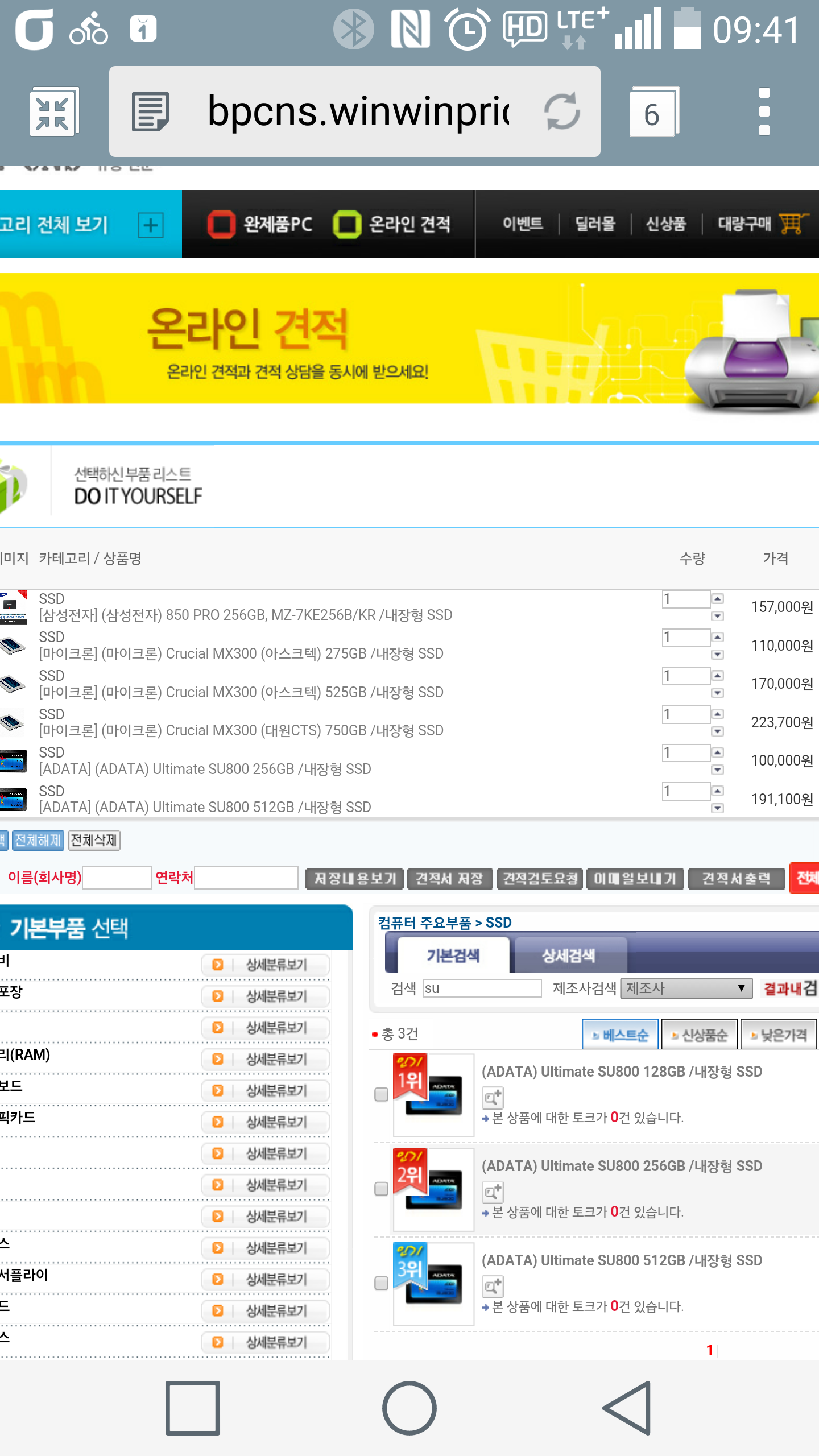Increase quantity for Crucial MX300 750GB
This screenshot has height=1456, width=819.
[x=718, y=714]
